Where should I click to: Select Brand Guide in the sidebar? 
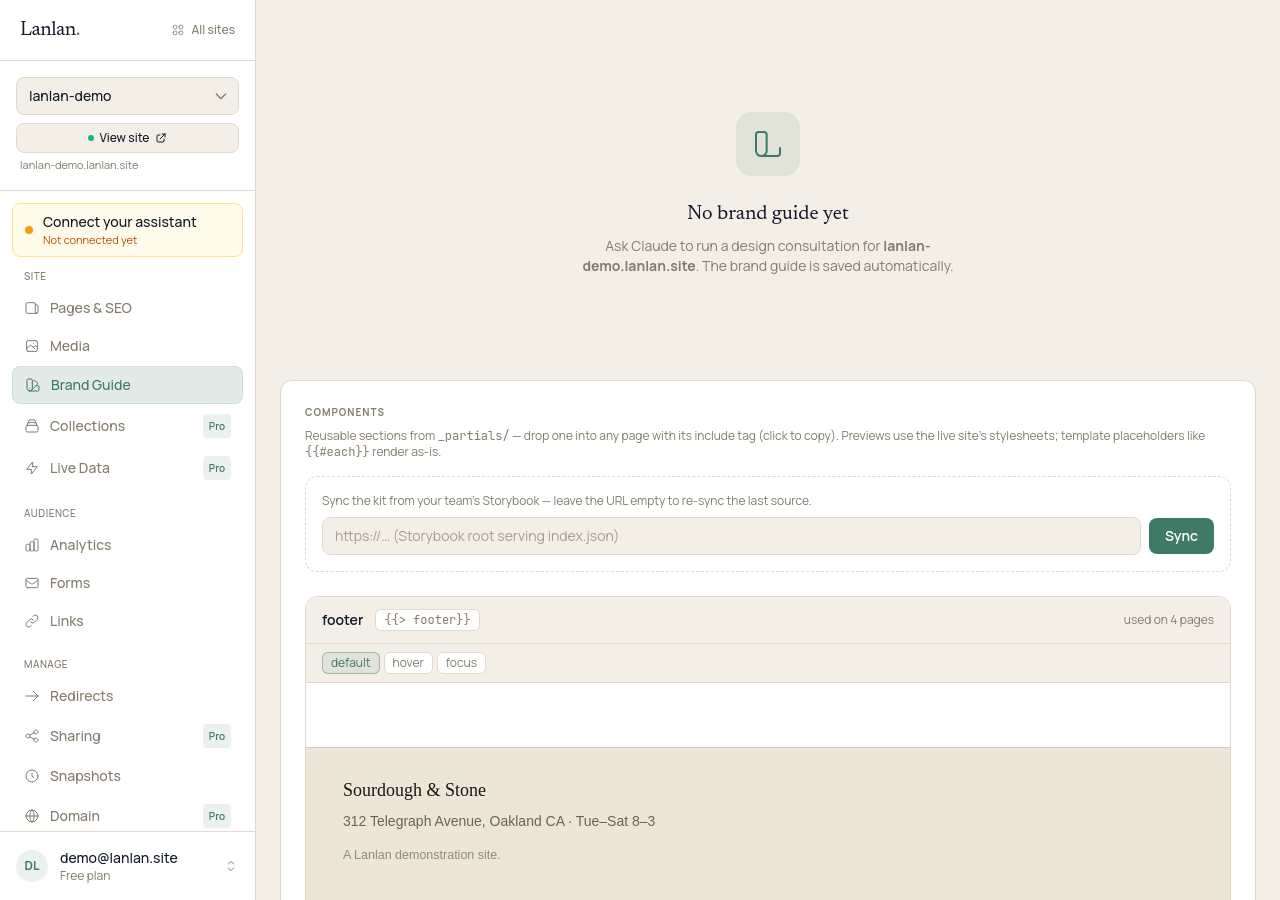click(127, 385)
